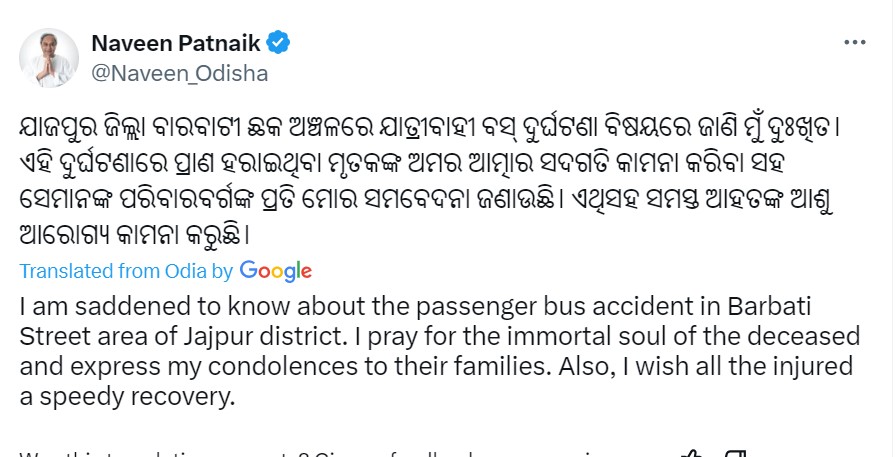
Task: Open the More options three-dot menu
Action: tap(855, 43)
